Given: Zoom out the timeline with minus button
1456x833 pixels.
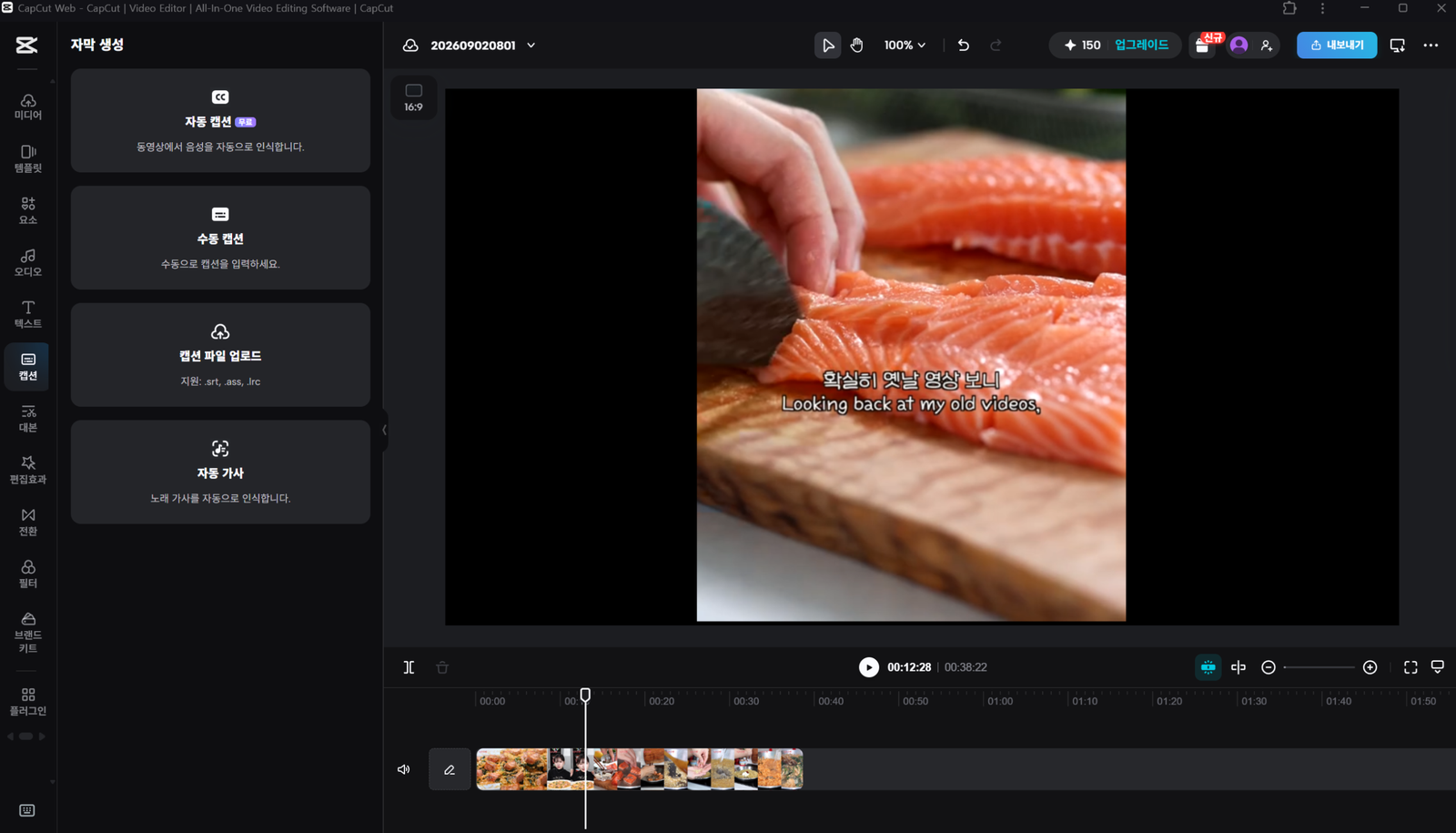Looking at the screenshot, I should (1269, 667).
